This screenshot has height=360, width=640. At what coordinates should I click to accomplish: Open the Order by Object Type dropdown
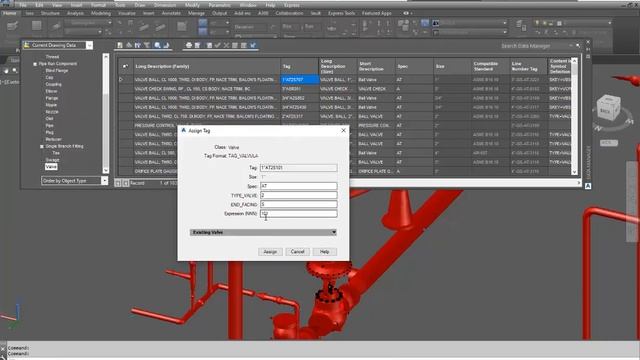click(104, 180)
